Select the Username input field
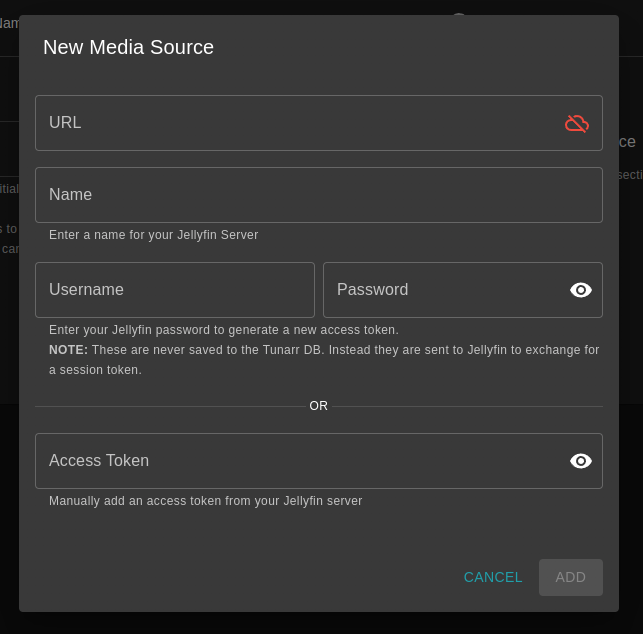 174,290
